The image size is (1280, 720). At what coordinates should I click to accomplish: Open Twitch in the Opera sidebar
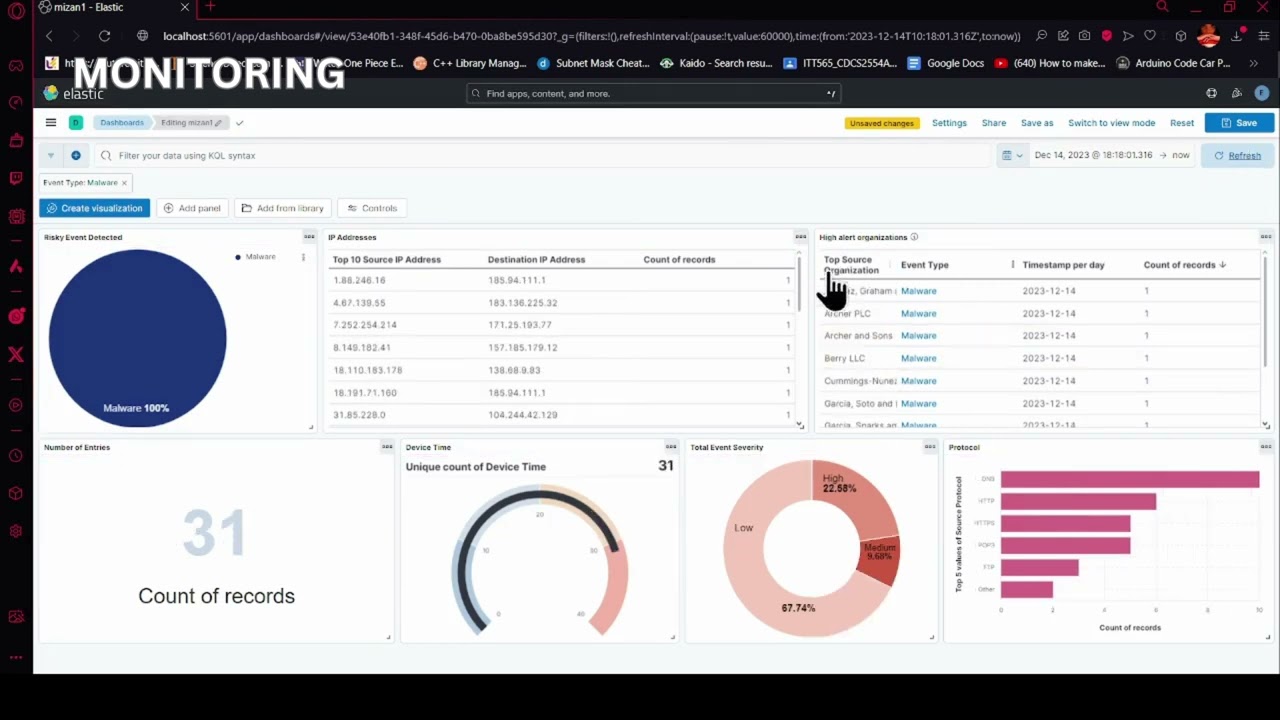16,178
